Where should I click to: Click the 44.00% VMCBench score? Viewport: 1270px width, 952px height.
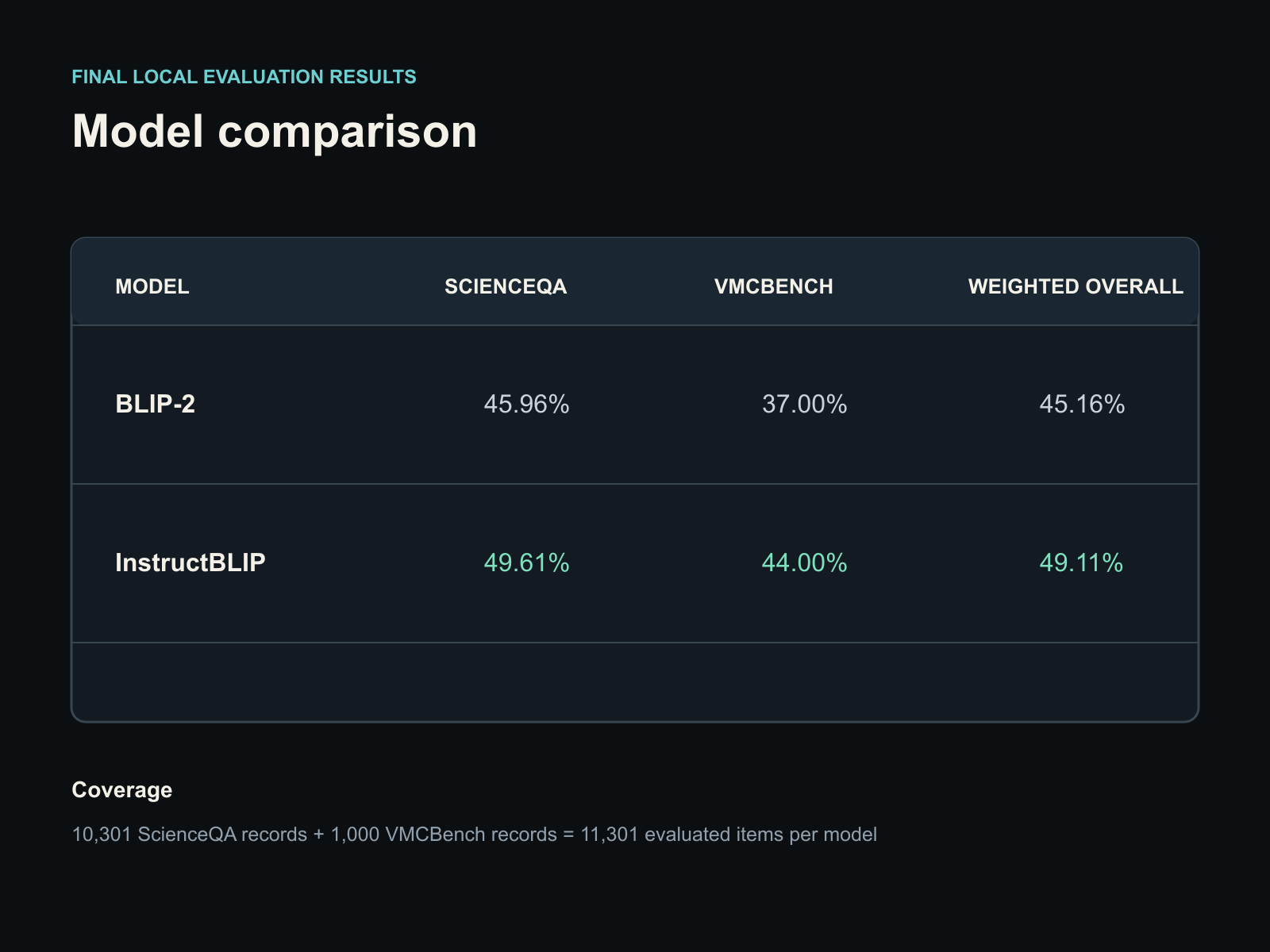click(x=805, y=562)
